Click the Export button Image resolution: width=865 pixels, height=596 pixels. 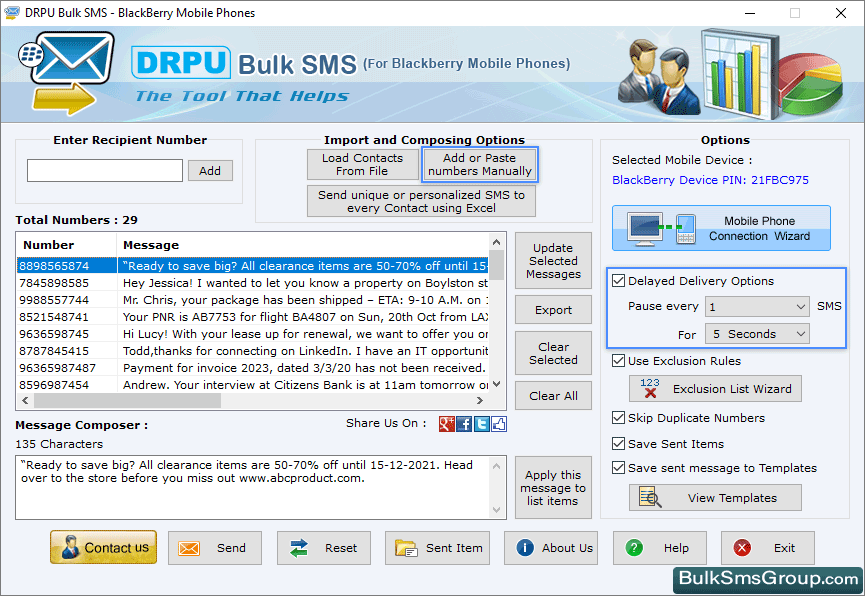tap(553, 310)
